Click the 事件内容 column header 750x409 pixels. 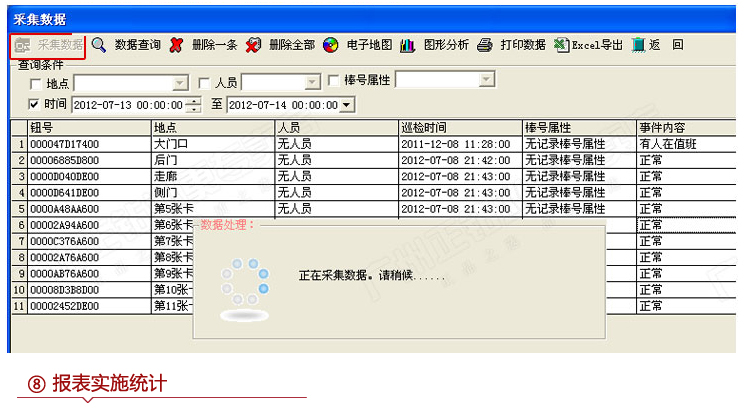[x=686, y=128]
